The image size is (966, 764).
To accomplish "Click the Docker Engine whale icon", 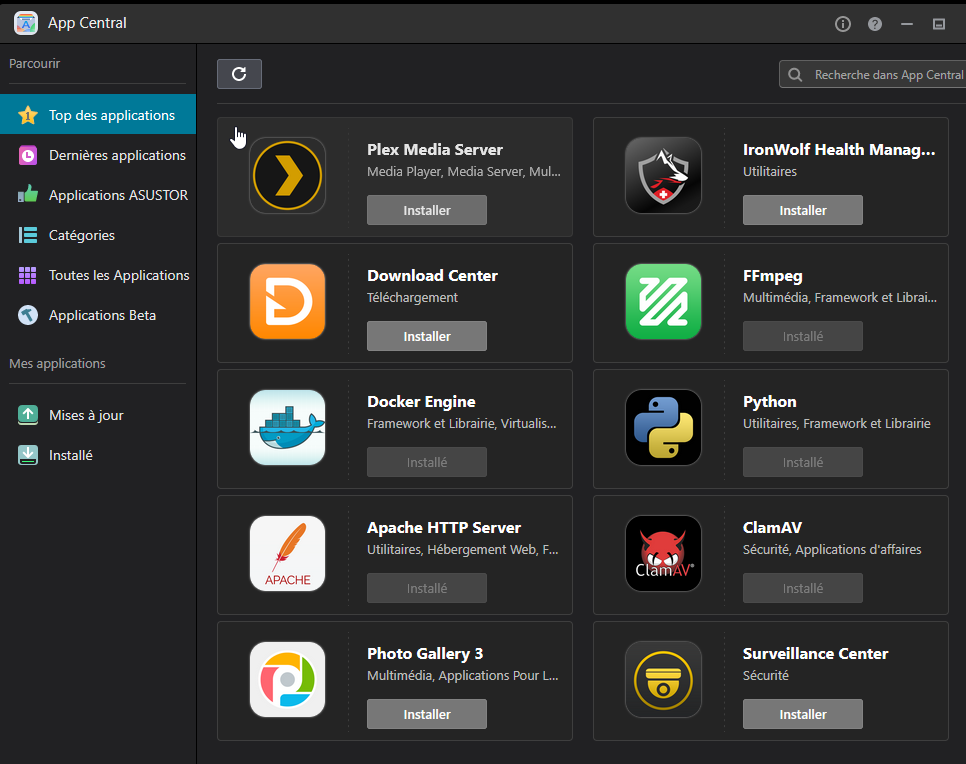I will (287, 428).
